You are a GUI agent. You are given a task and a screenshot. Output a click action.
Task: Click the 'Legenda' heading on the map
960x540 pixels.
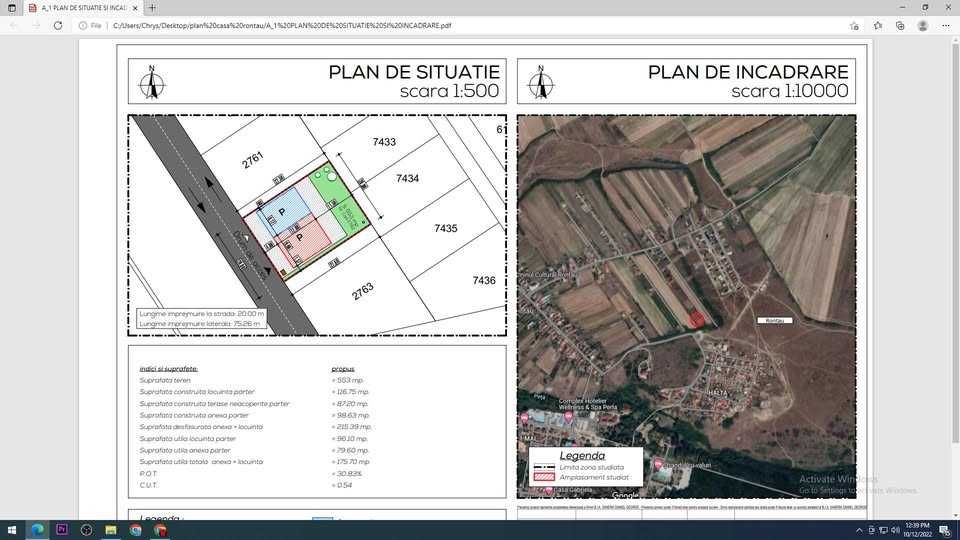(x=582, y=456)
